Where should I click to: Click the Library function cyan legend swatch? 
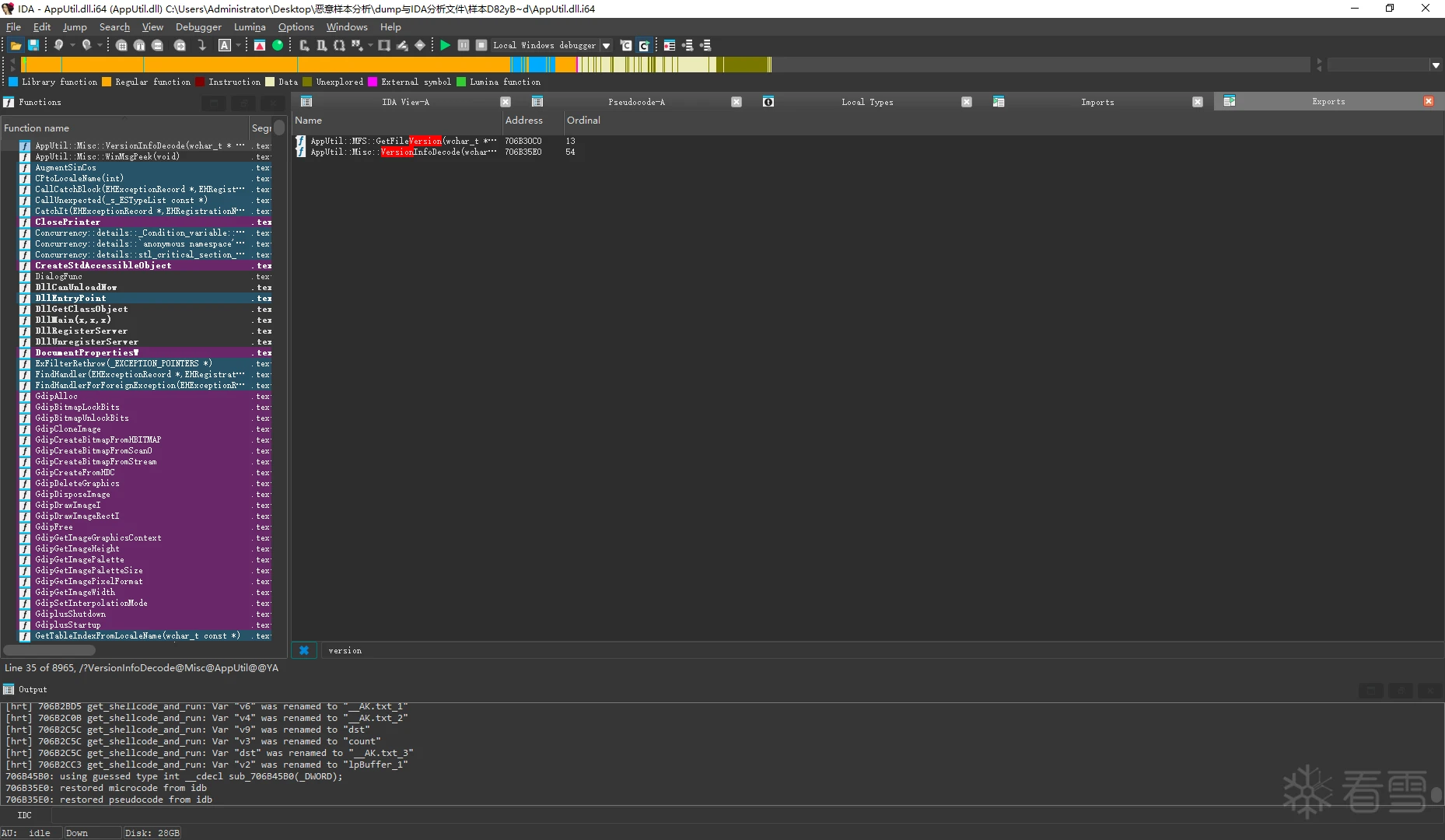point(13,82)
